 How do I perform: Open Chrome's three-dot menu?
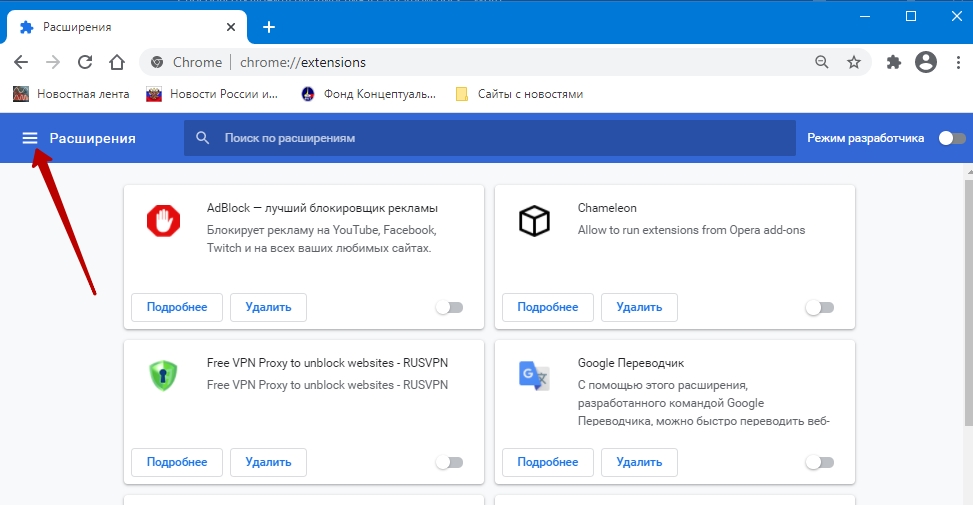(957, 62)
